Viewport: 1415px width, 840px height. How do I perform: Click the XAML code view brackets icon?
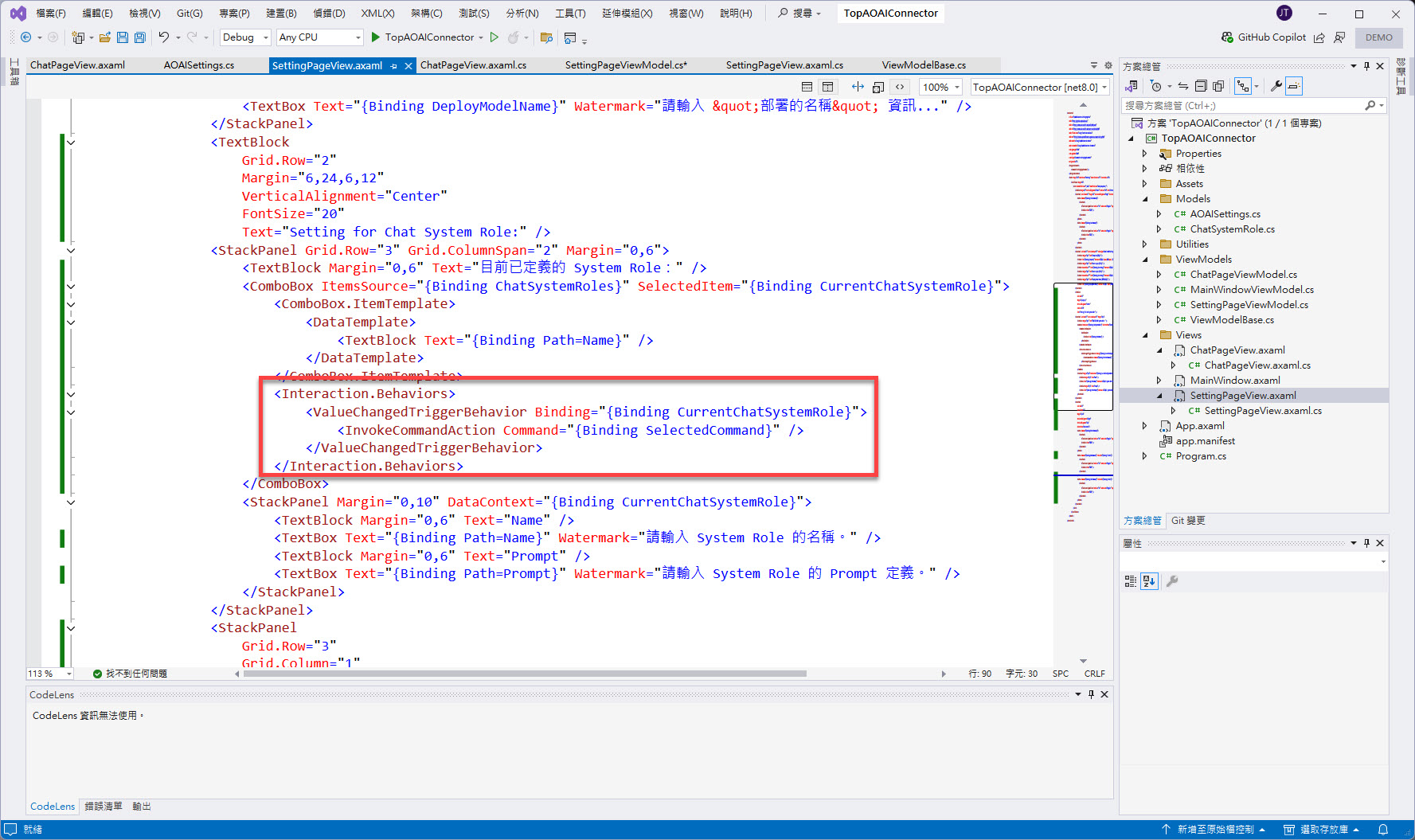tap(900, 87)
